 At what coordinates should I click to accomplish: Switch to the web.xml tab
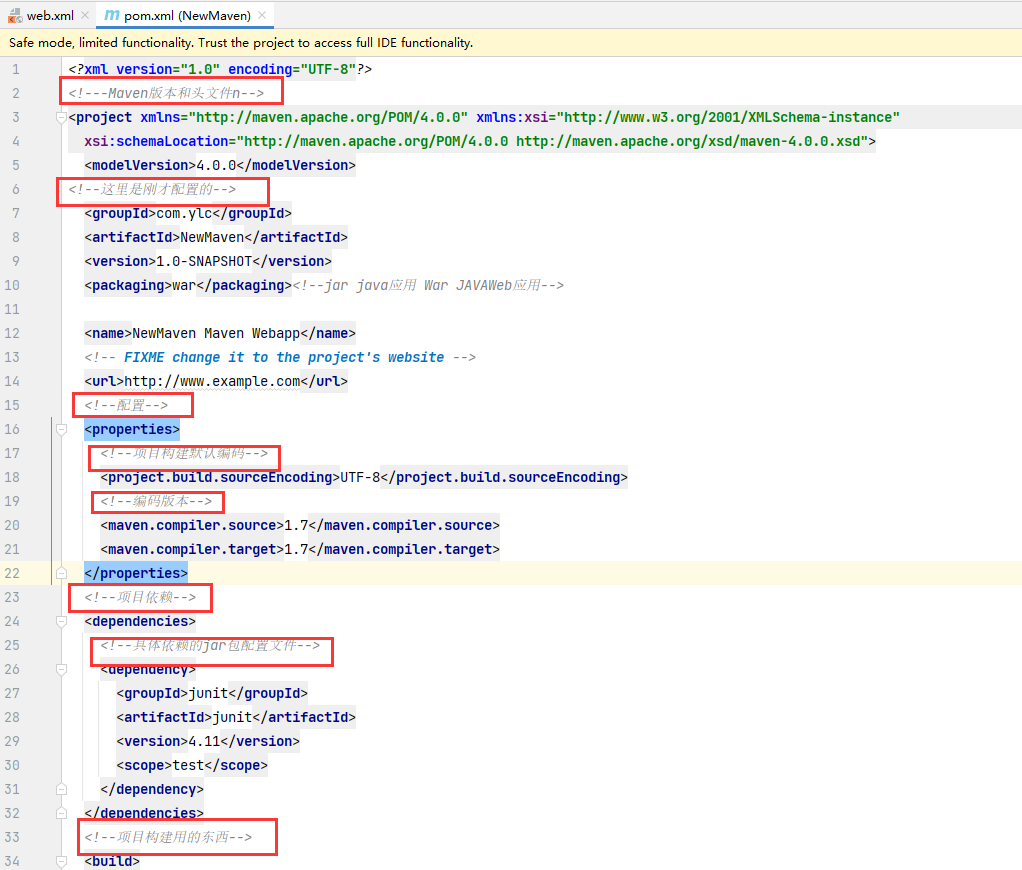50,15
